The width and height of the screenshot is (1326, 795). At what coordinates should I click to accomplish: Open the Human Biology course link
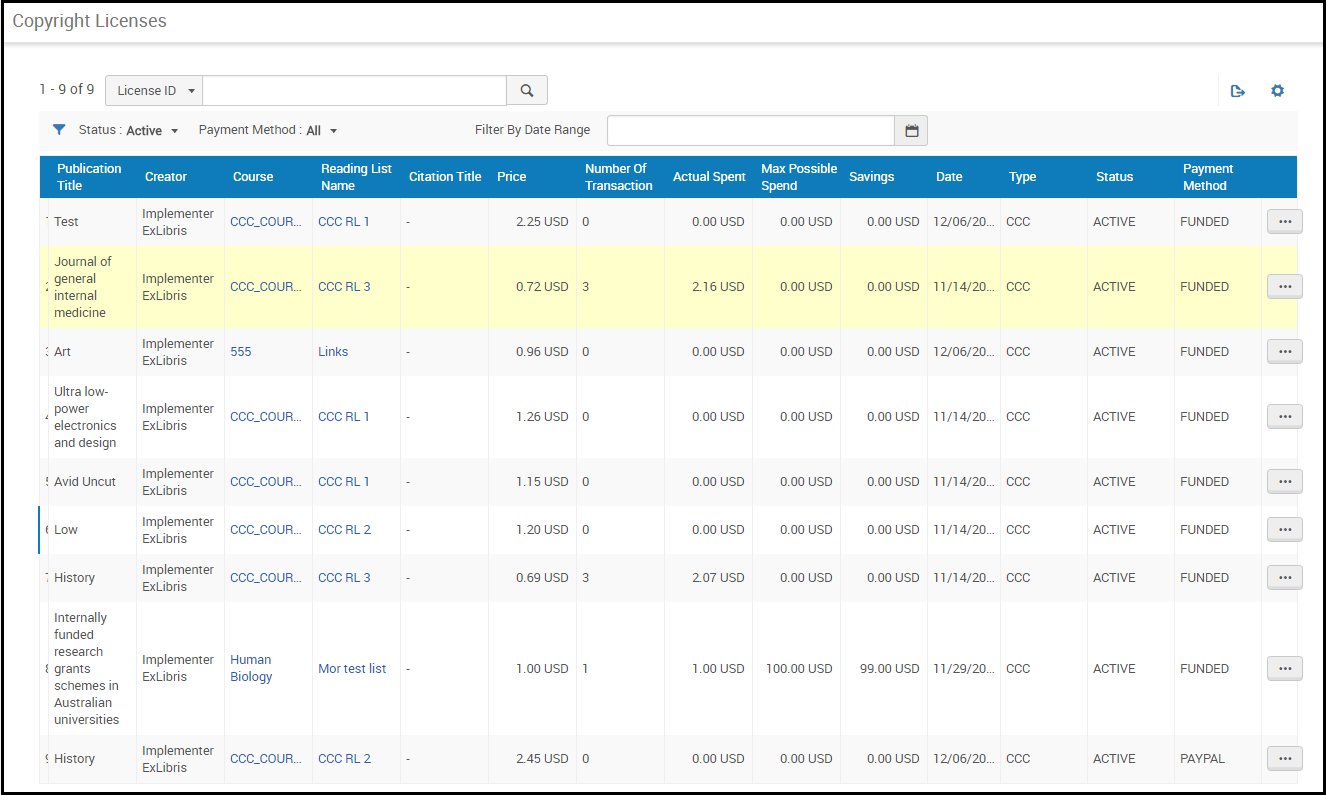(251, 669)
